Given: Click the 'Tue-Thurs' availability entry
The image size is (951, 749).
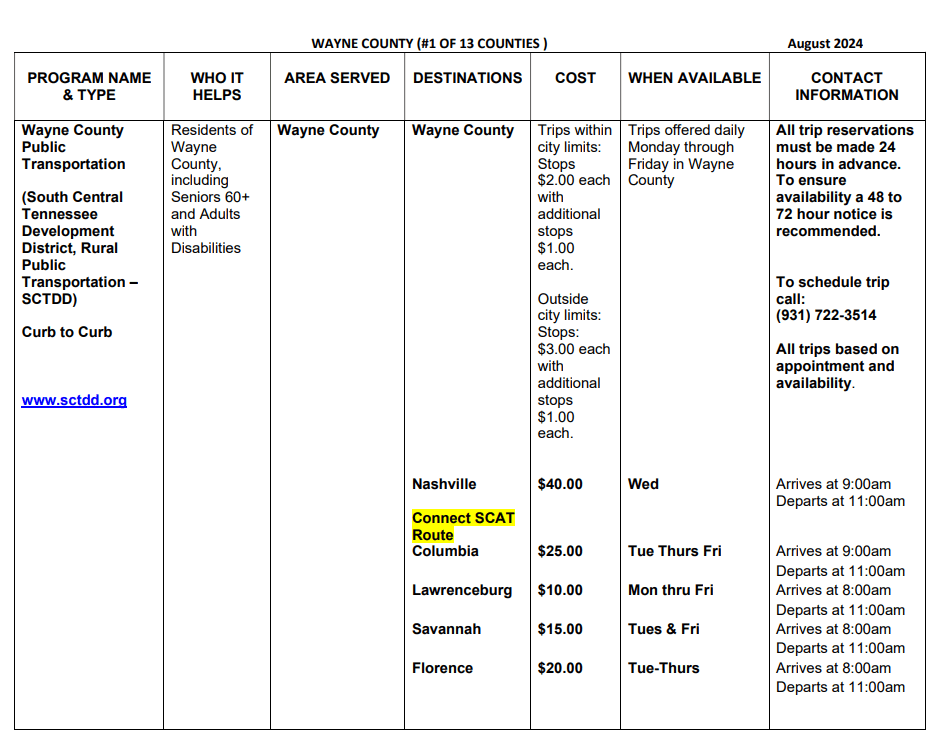Looking at the screenshot, I should (664, 668).
